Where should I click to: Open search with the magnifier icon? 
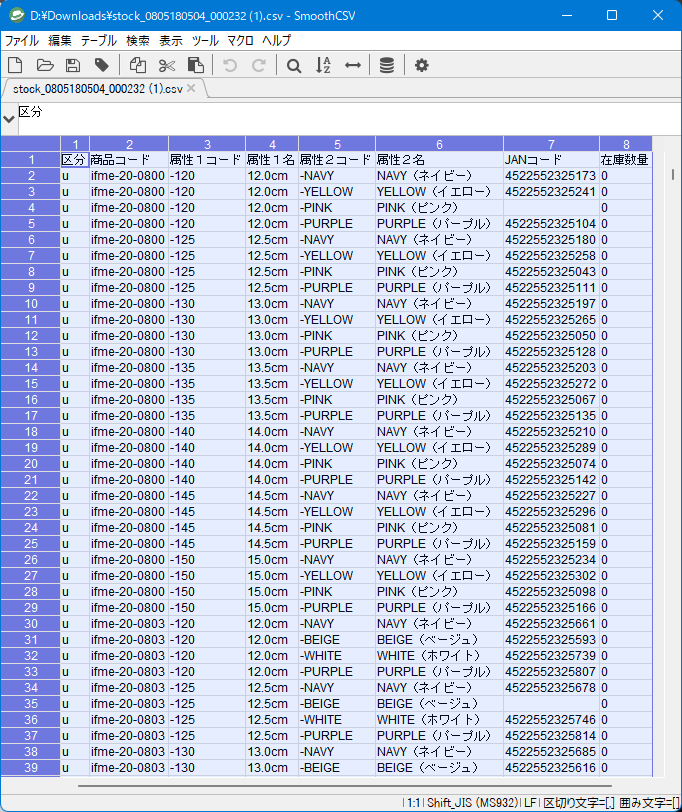point(294,66)
